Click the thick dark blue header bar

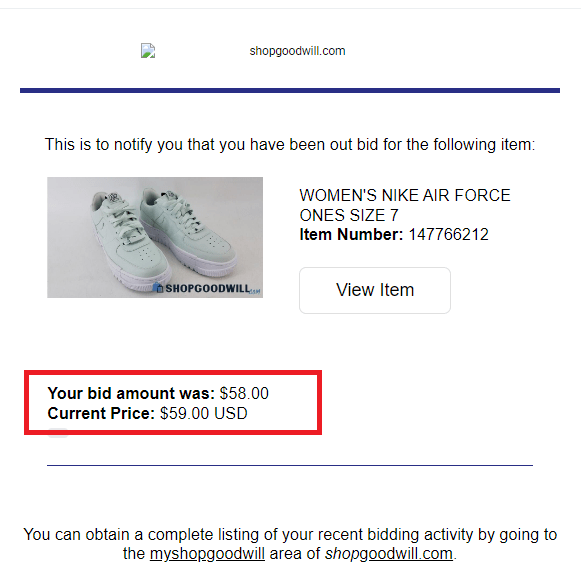point(290,90)
